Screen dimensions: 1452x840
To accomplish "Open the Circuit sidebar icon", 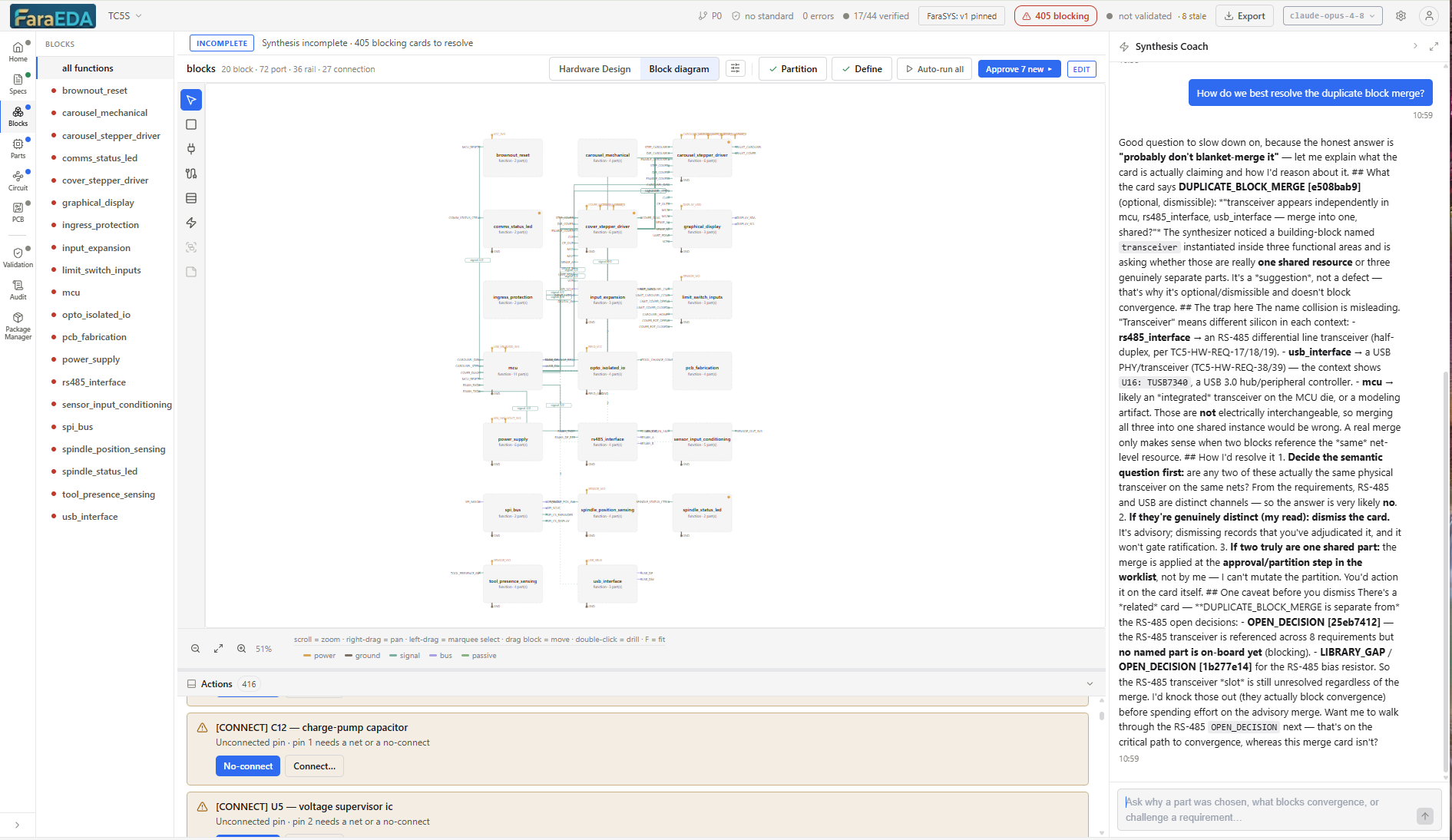I will (18, 180).
